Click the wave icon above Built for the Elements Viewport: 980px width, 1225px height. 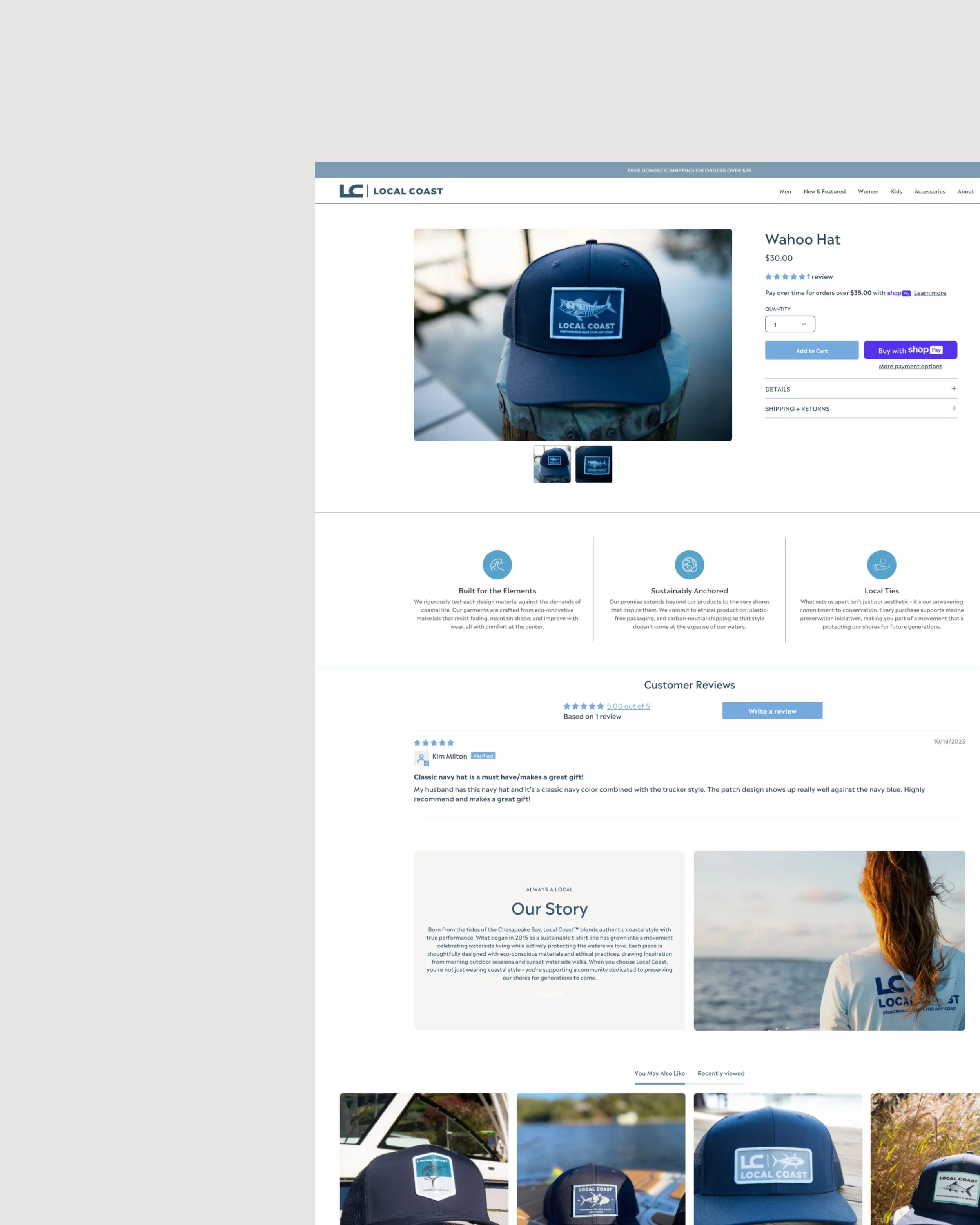coord(497,565)
